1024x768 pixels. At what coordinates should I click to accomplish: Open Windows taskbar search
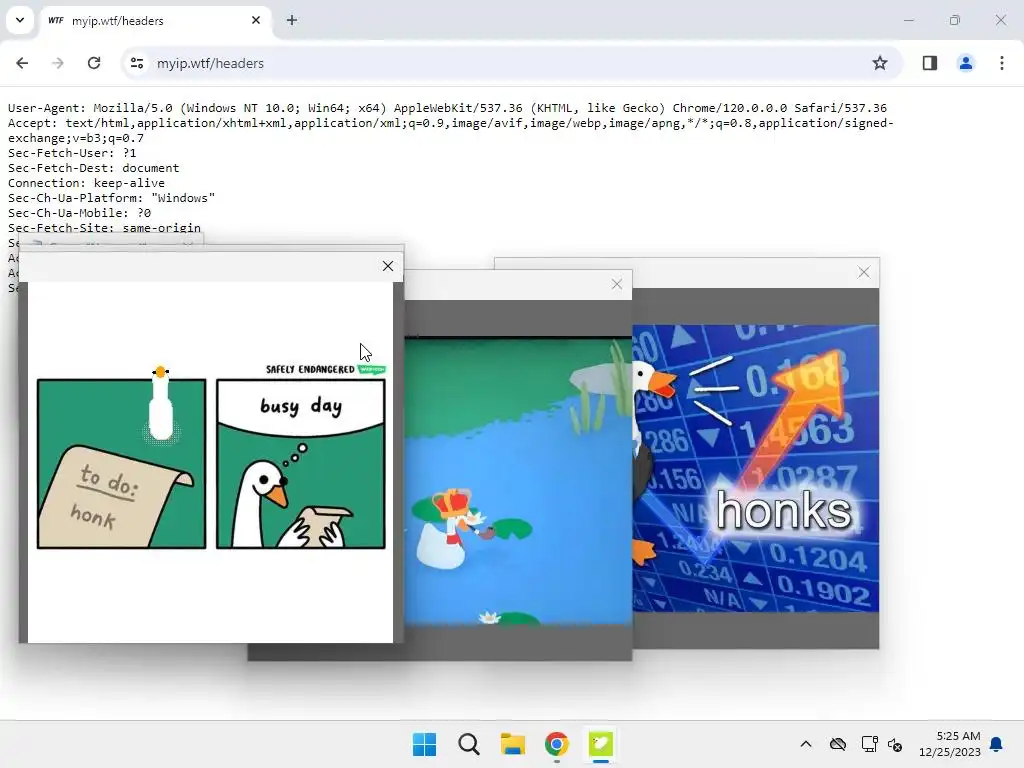[x=469, y=744]
